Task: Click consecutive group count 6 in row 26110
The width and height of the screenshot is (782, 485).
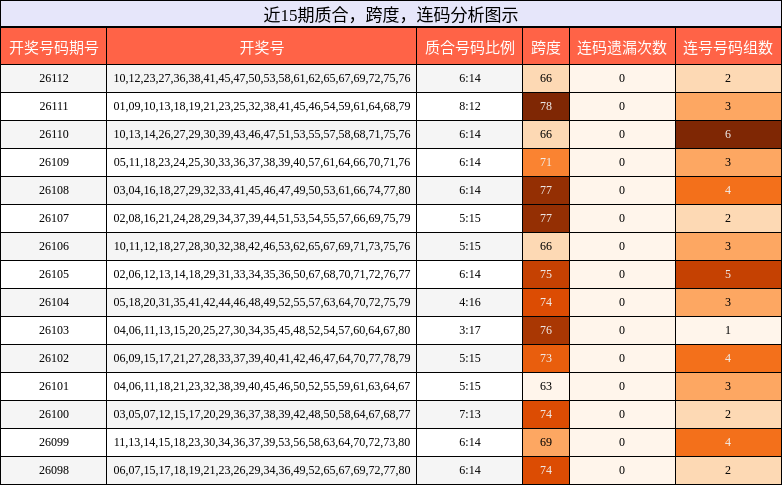Action: click(x=728, y=134)
